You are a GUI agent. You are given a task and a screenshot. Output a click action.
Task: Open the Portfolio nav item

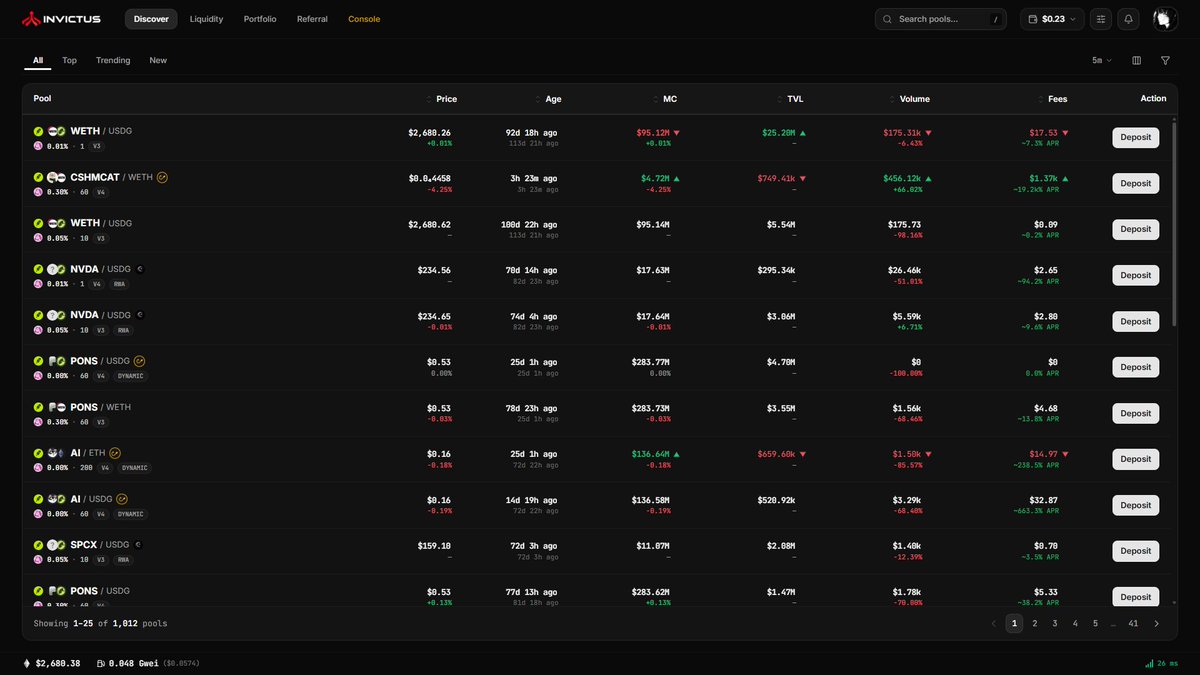coord(260,19)
